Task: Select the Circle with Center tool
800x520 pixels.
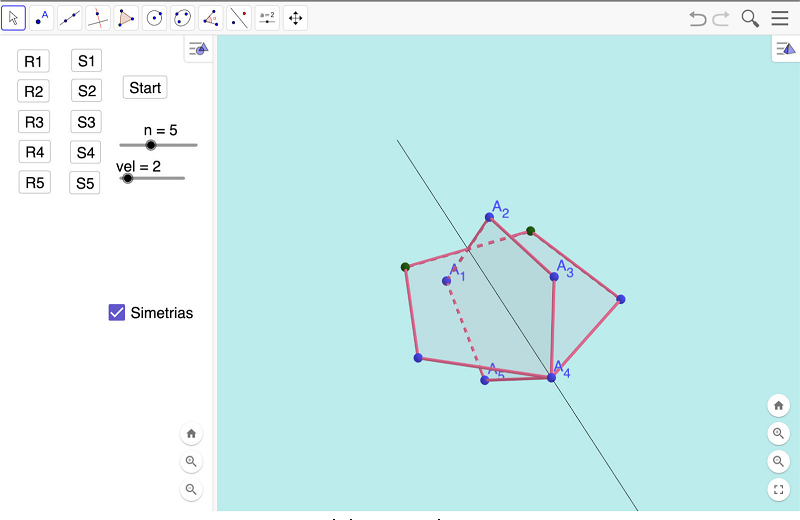Action: pos(154,18)
